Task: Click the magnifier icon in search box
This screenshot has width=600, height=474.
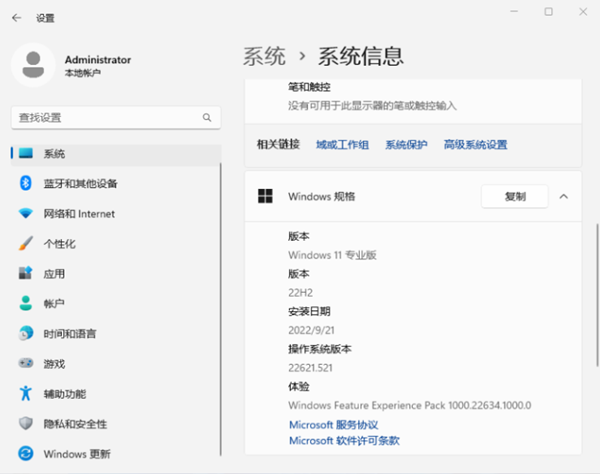Action: [x=207, y=117]
